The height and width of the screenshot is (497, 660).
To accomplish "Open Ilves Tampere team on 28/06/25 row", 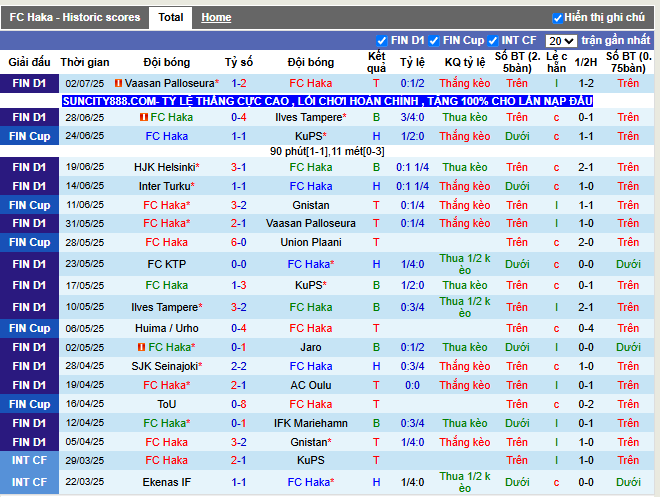I will click(311, 117).
